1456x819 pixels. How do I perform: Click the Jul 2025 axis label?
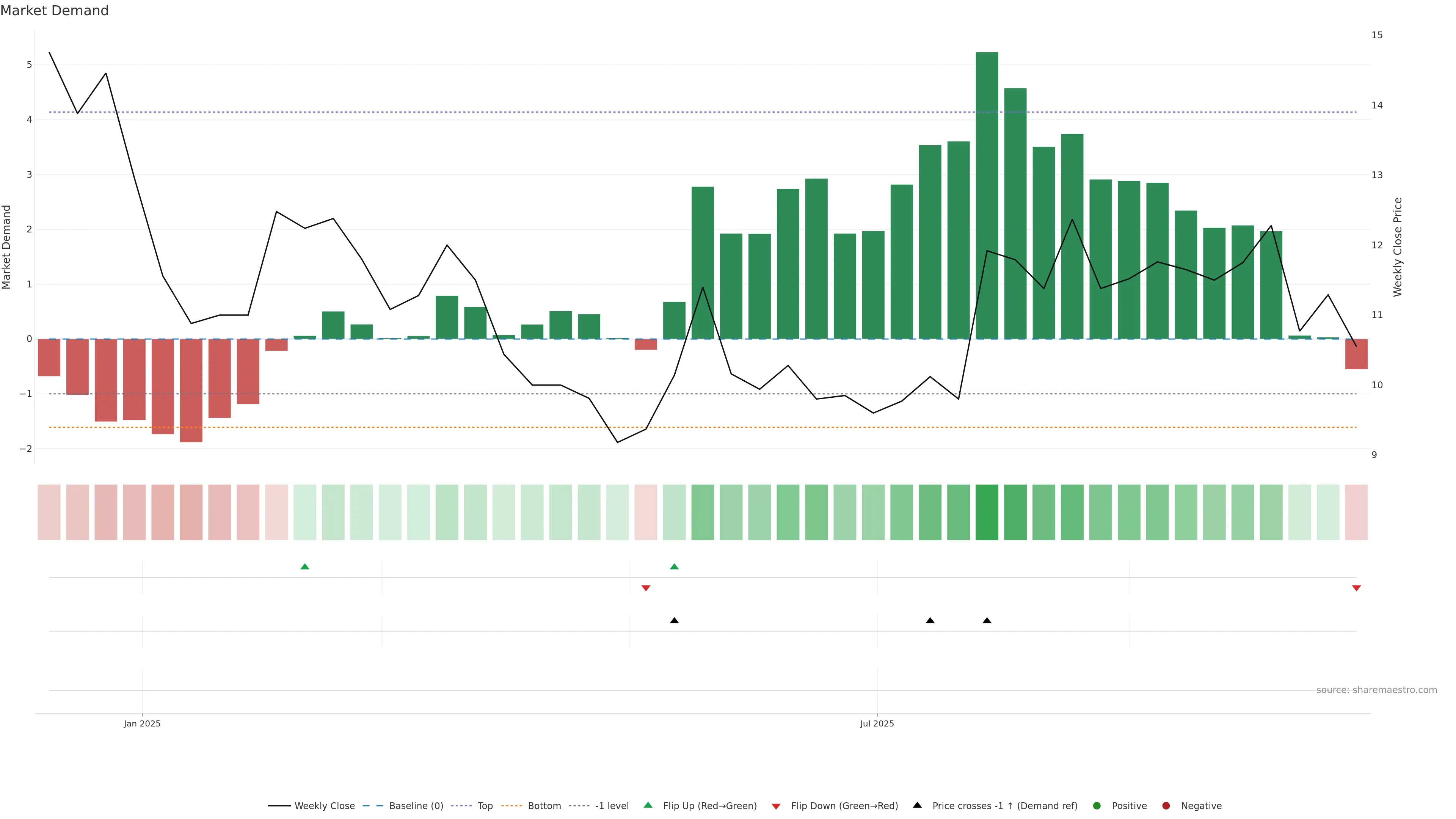877,723
